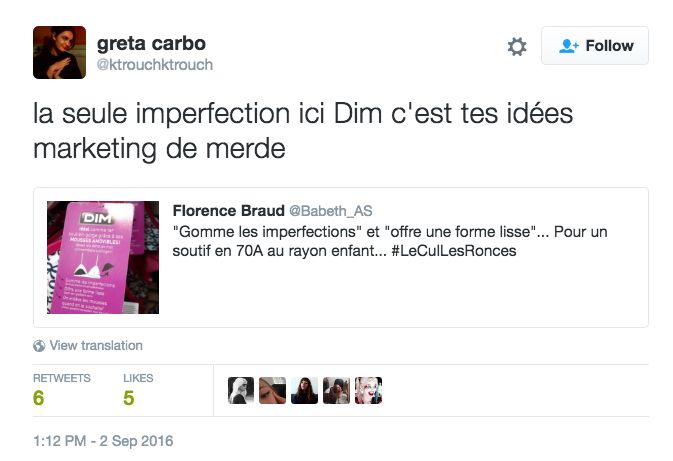
Task: Click View translation link
Action: click(x=96, y=346)
